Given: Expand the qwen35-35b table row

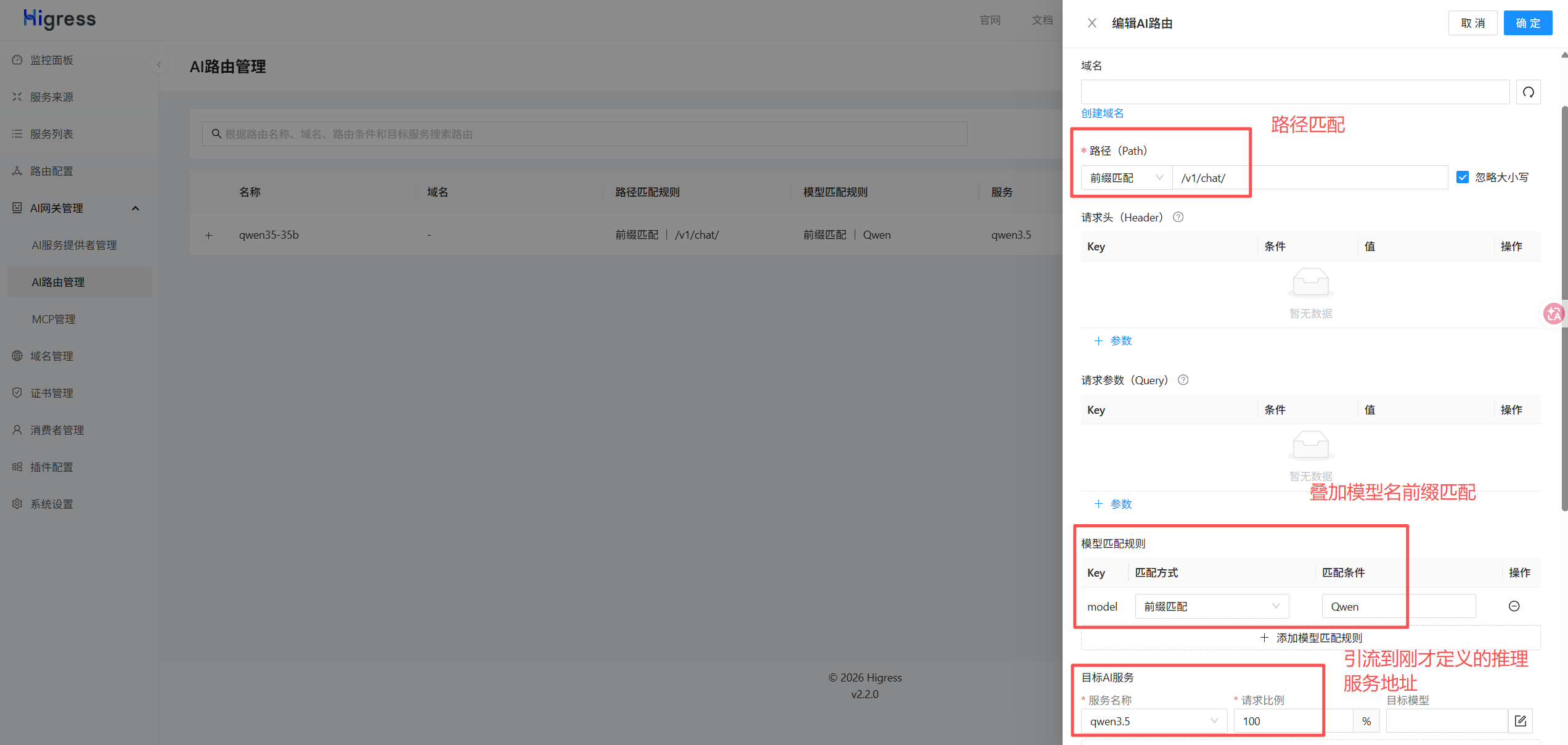Looking at the screenshot, I should click(209, 235).
